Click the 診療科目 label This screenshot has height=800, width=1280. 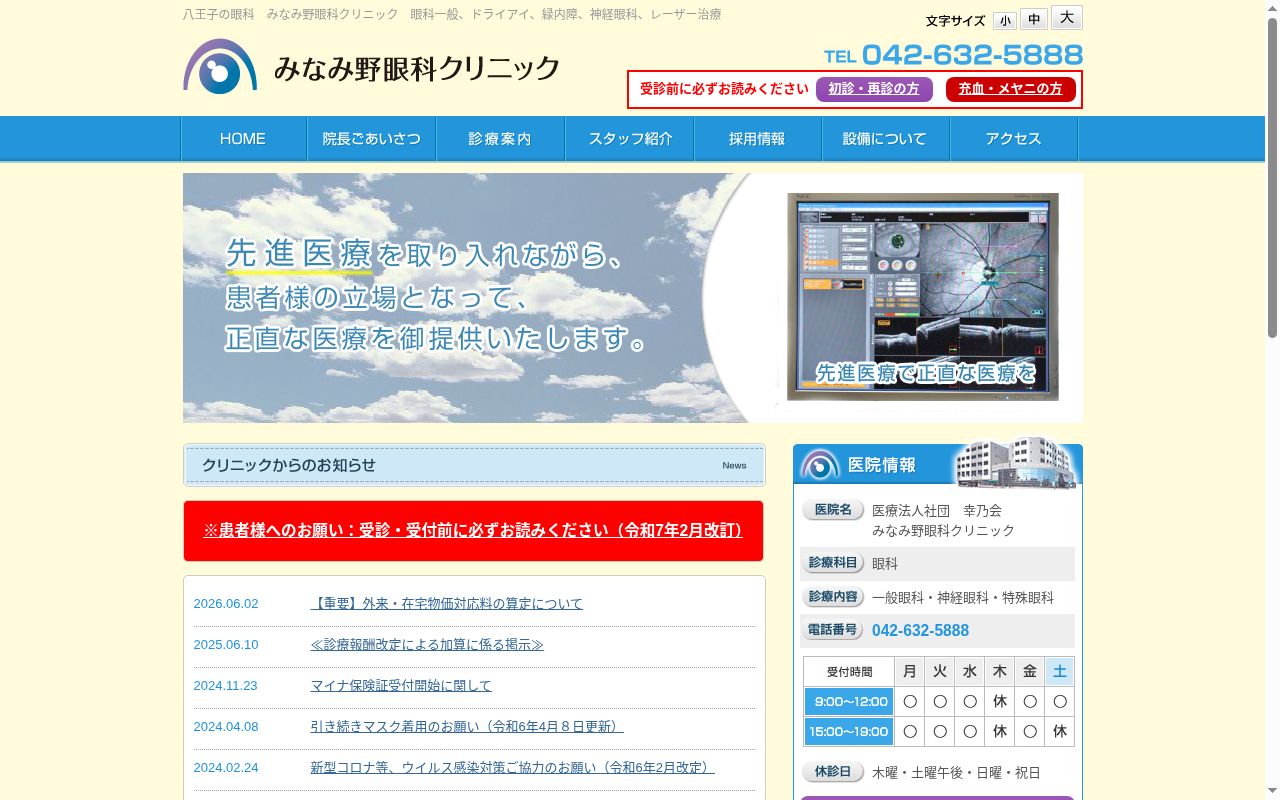click(832, 563)
